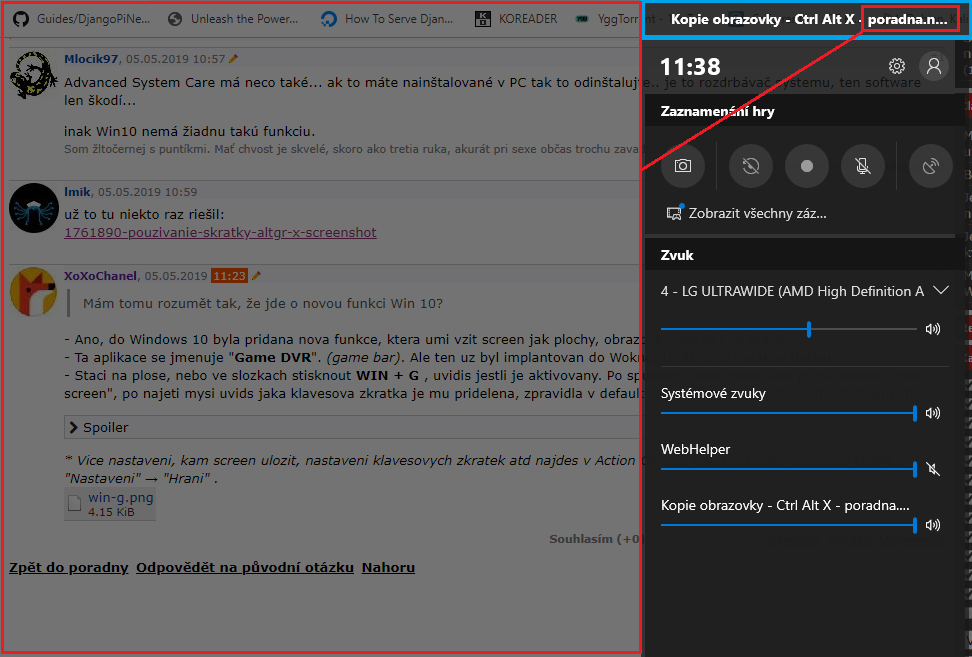Mute the LG ULTRAWIDE master volume speaker

[933, 329]
